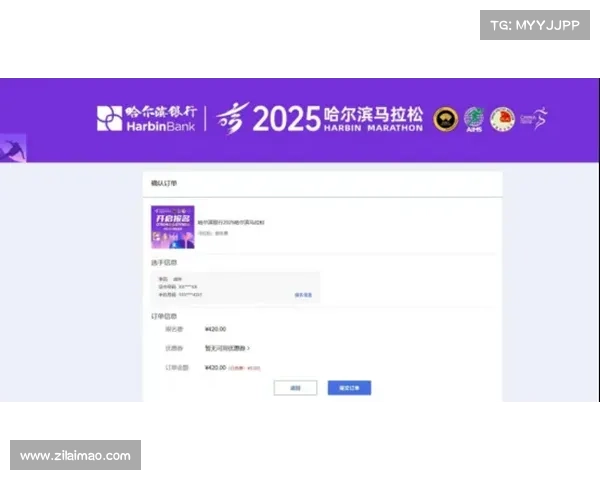
Task: Click the Harbin Bank logo
Action: click(x=147, y=118)
